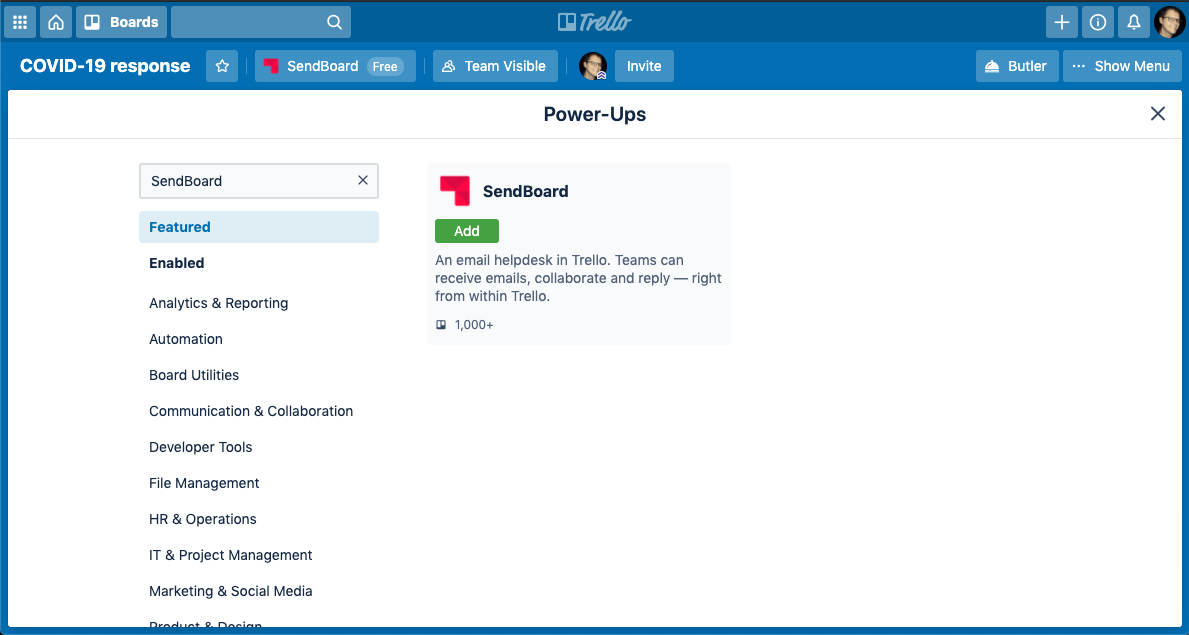This screenshot has width=1189, height=635.
Task: Go to Trello home icon
Action: 55,22
